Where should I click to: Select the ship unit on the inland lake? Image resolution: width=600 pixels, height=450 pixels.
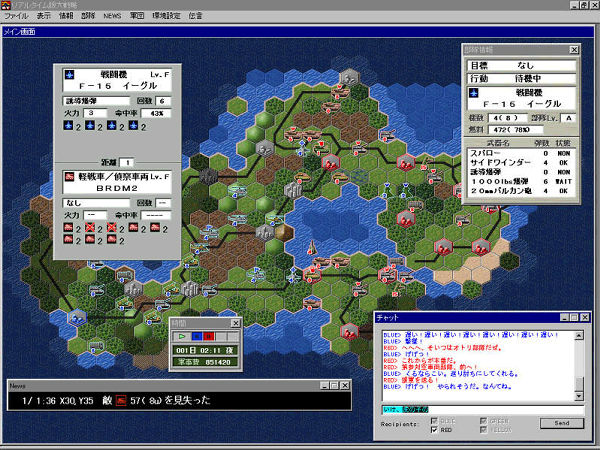click(312, 248)
